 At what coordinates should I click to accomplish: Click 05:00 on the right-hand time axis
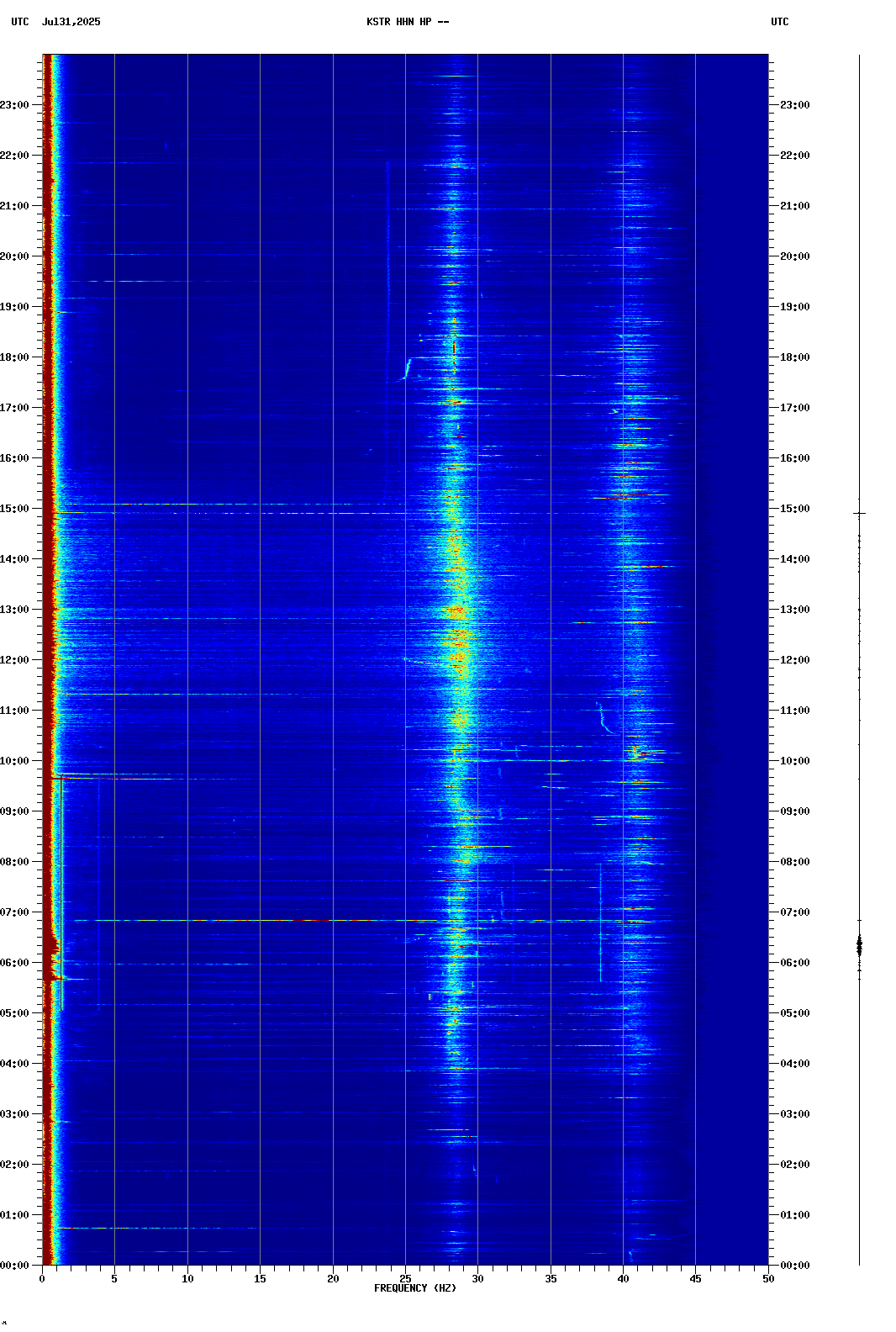pos(795,1013)
